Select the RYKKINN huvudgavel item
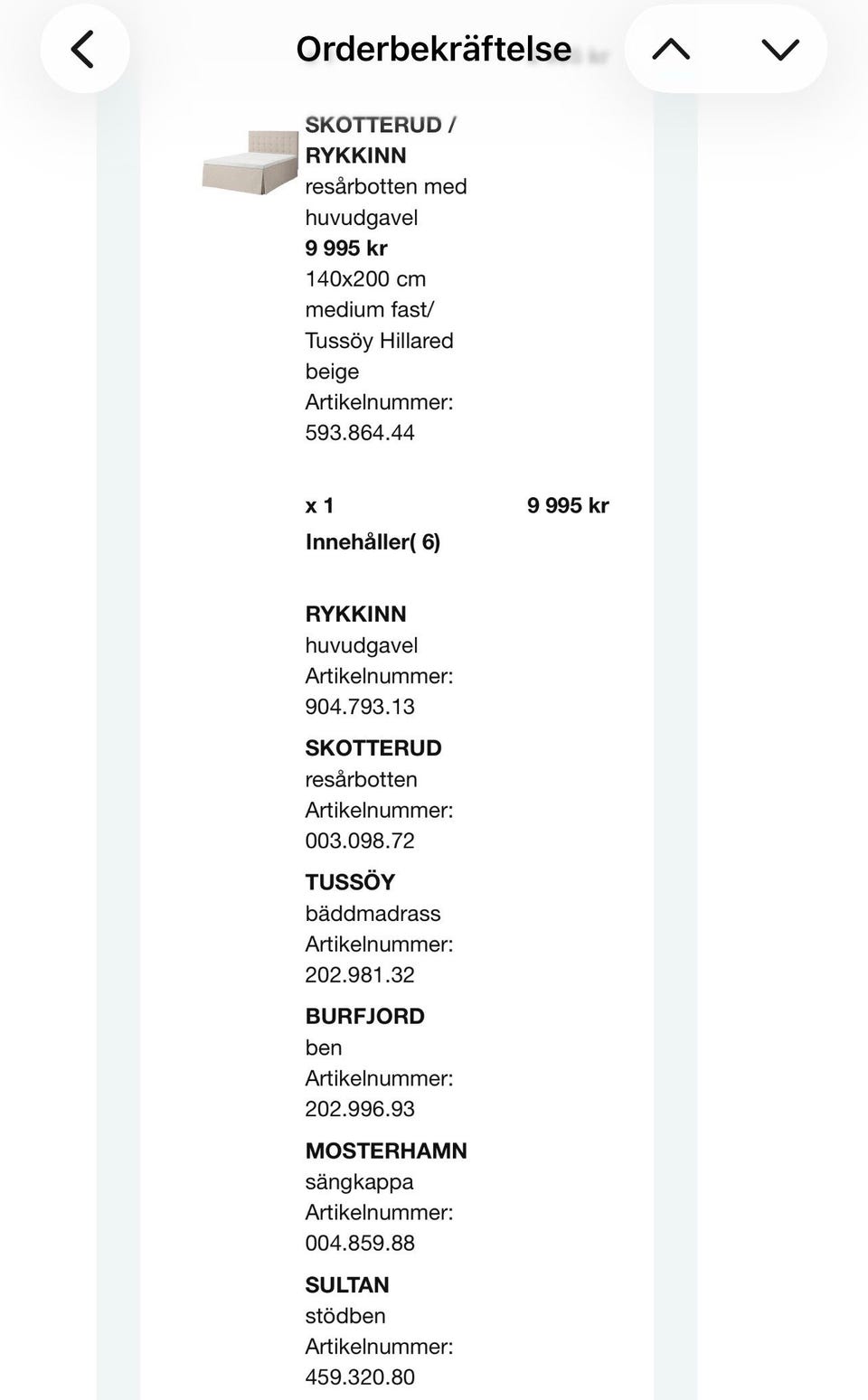868x1400 pixels. click(x=355, y=615)
